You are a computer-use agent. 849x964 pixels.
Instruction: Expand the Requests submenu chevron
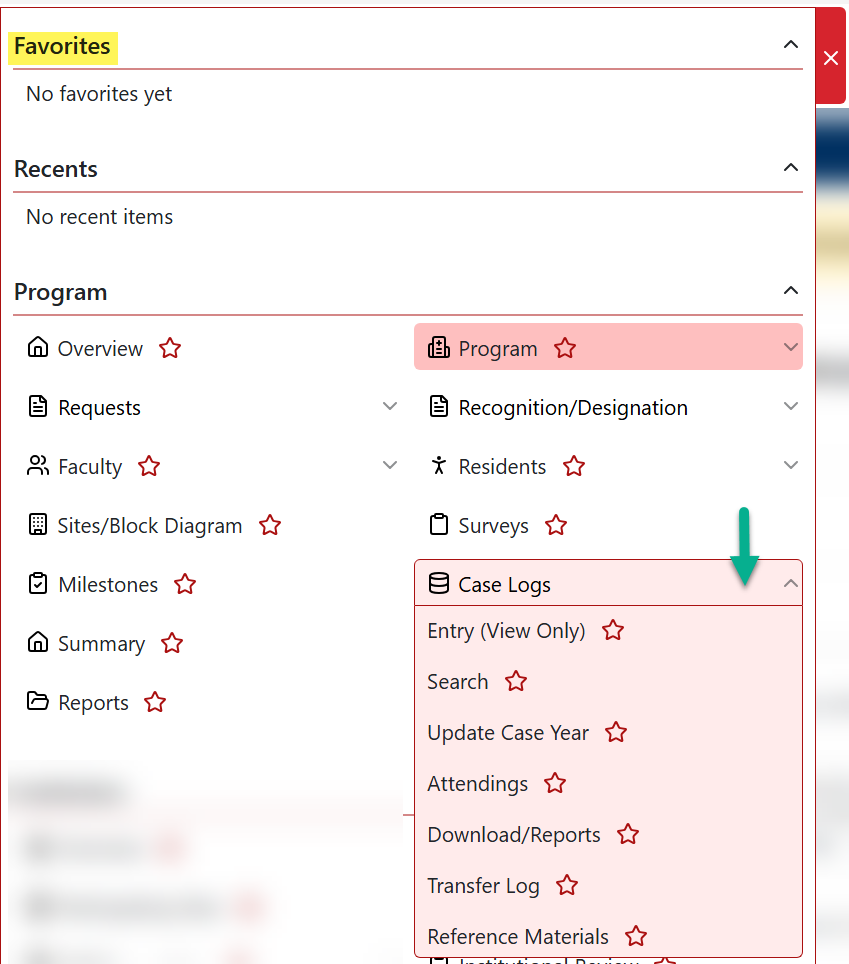(x=390, y=406)
